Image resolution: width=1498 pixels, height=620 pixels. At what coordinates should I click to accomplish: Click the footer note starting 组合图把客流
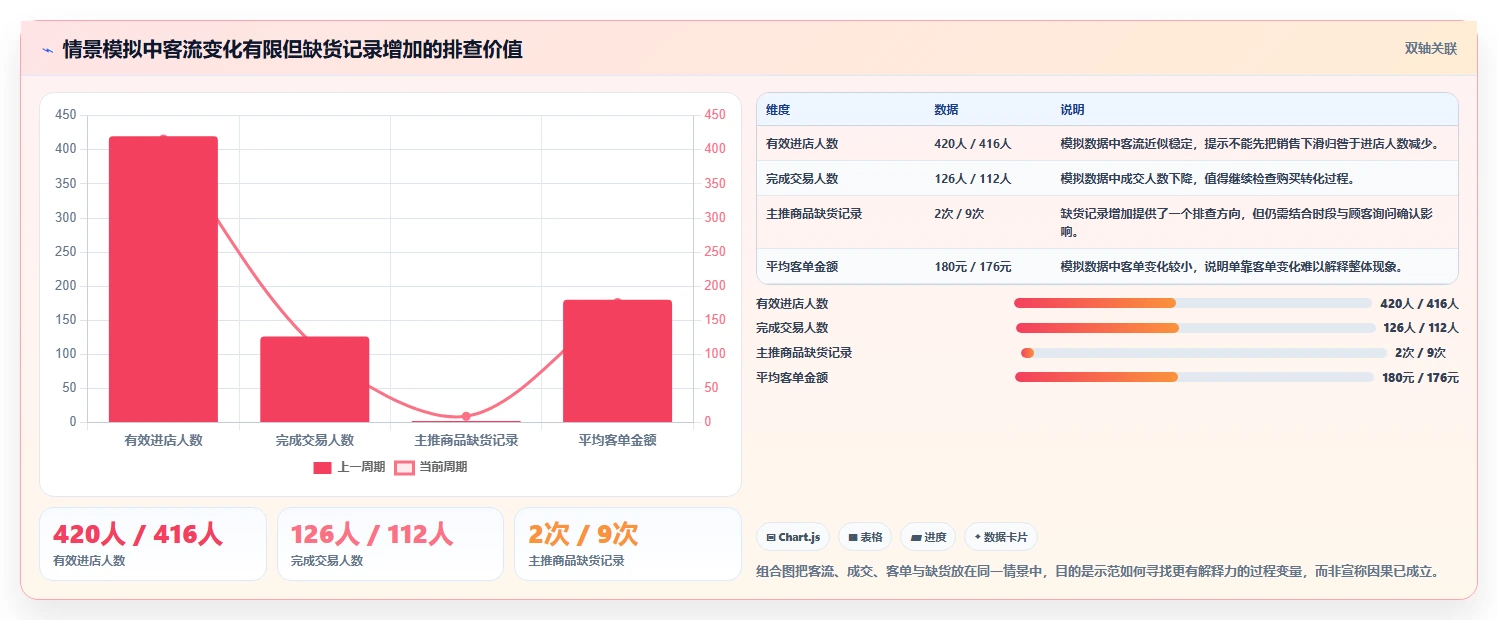(x=1099, y=572)
